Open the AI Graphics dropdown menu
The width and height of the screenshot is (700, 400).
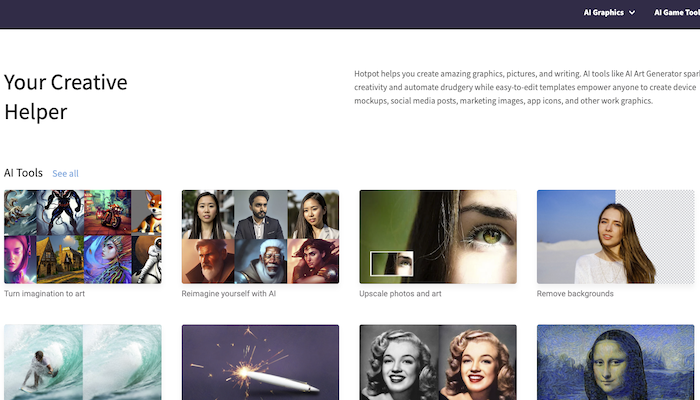click(x=609, y=12)
